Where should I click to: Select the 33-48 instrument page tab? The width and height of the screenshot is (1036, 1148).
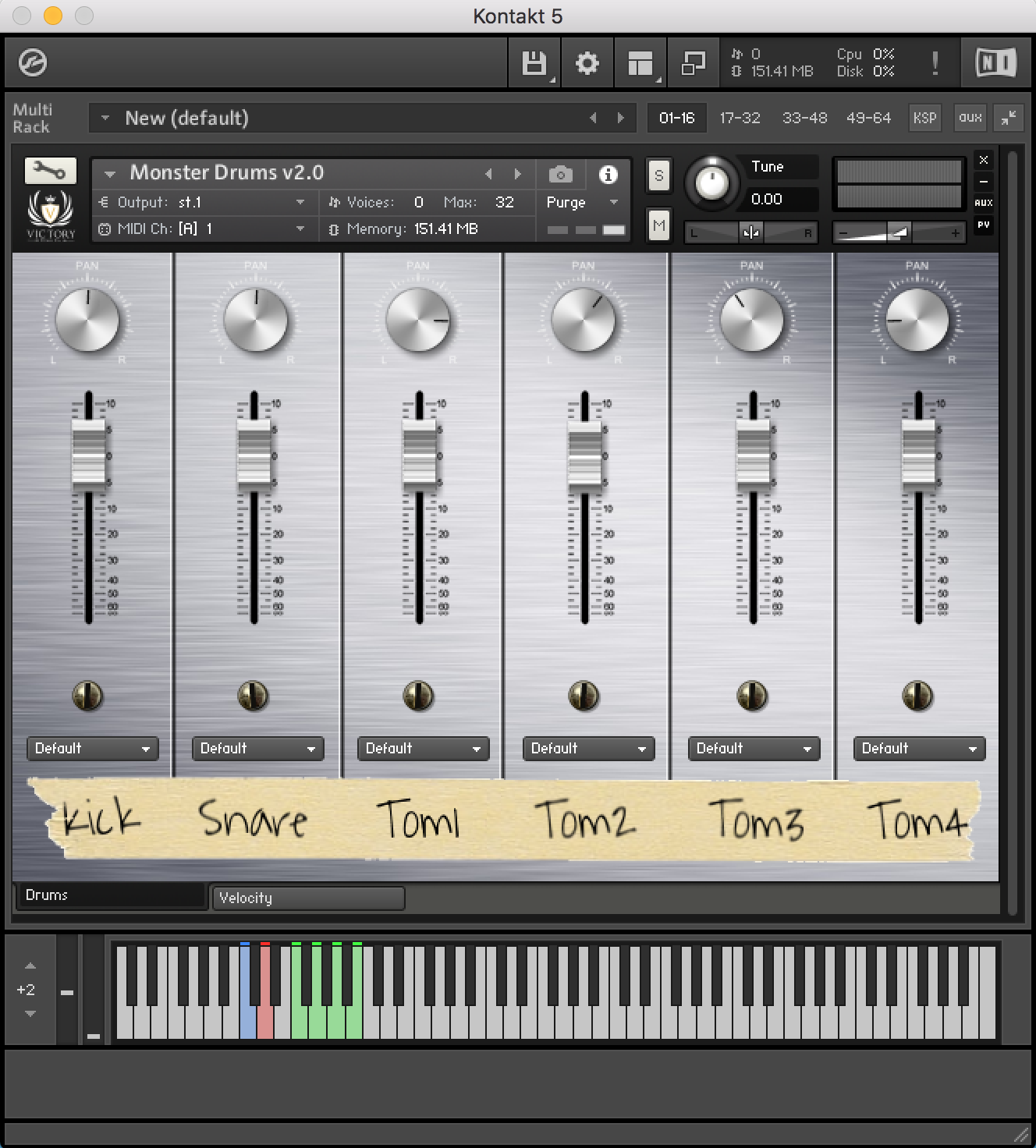(804, 118)
